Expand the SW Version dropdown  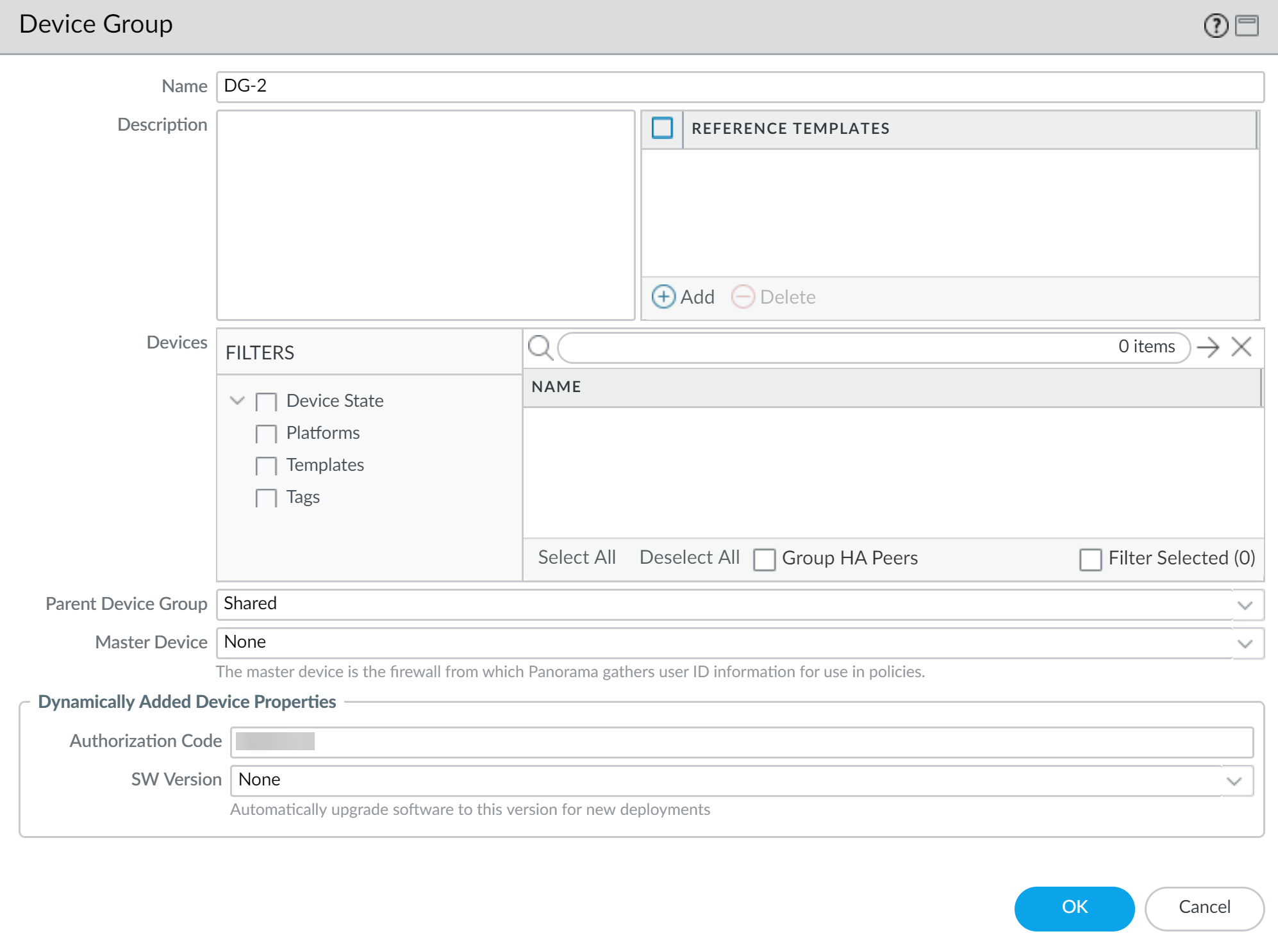1234,781
